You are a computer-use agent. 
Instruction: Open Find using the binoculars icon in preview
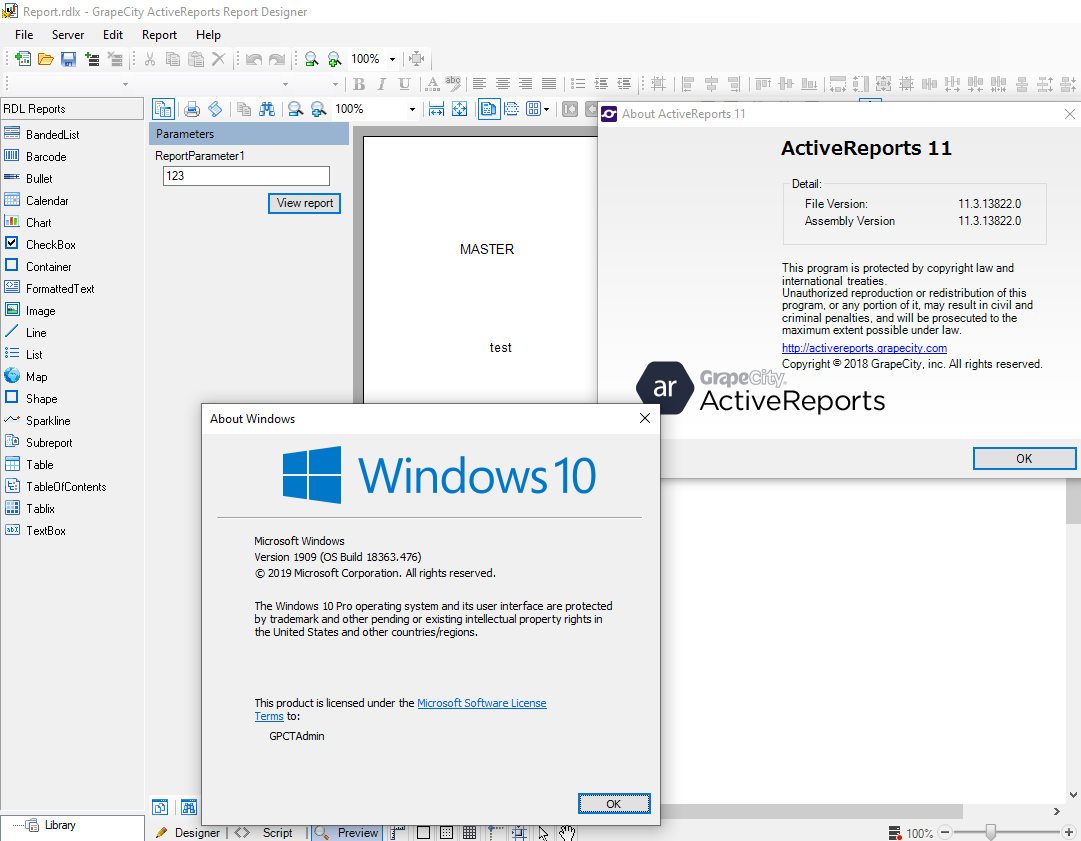[267, 109]
